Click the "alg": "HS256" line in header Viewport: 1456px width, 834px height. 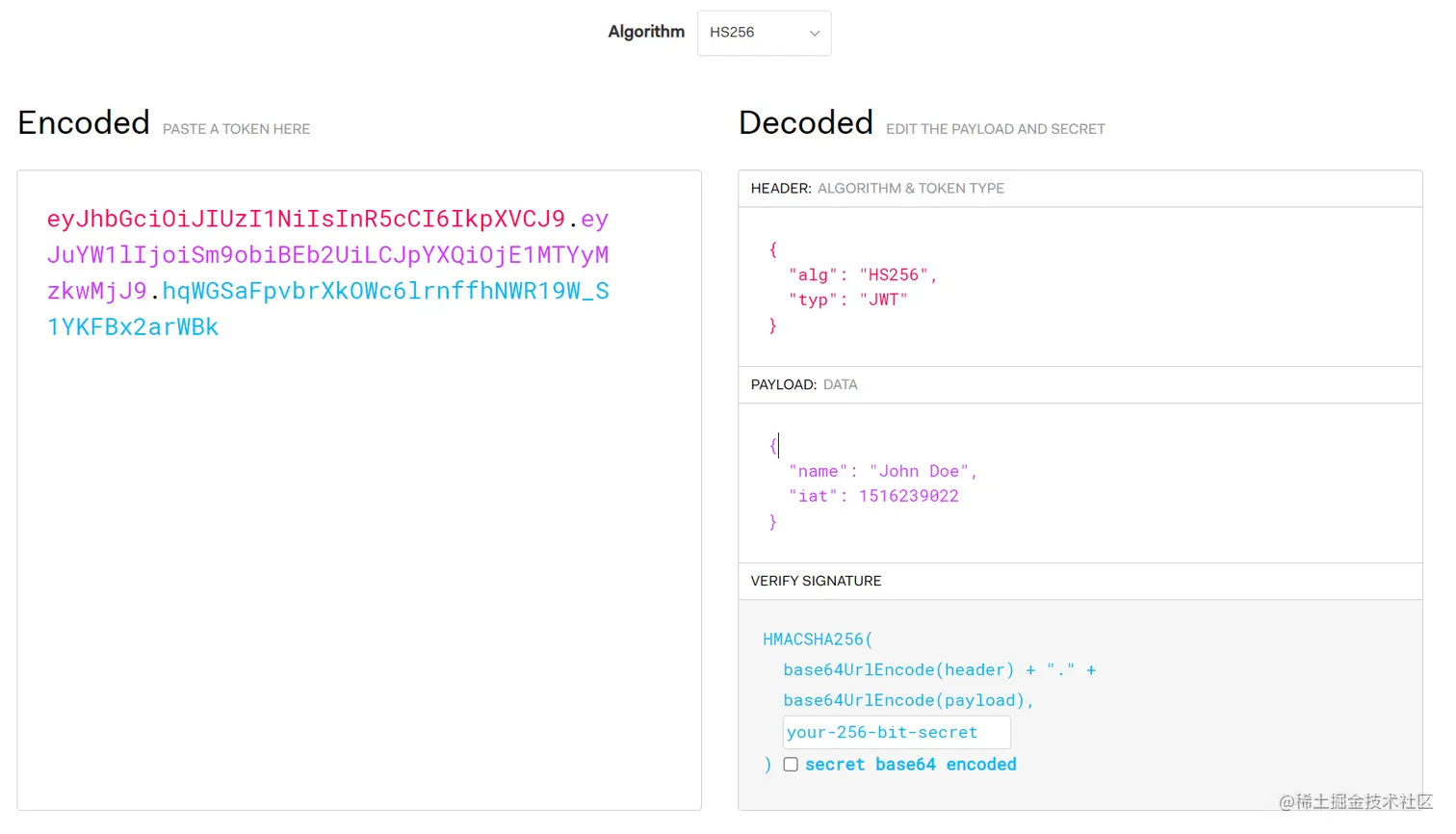click(x=862, y=275)
